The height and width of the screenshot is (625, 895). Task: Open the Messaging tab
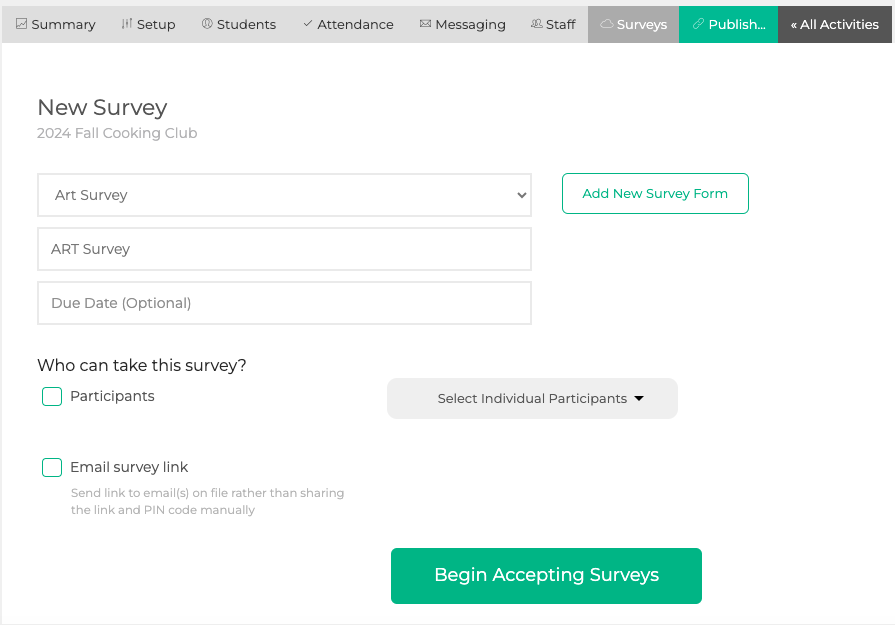coord(463,25)
